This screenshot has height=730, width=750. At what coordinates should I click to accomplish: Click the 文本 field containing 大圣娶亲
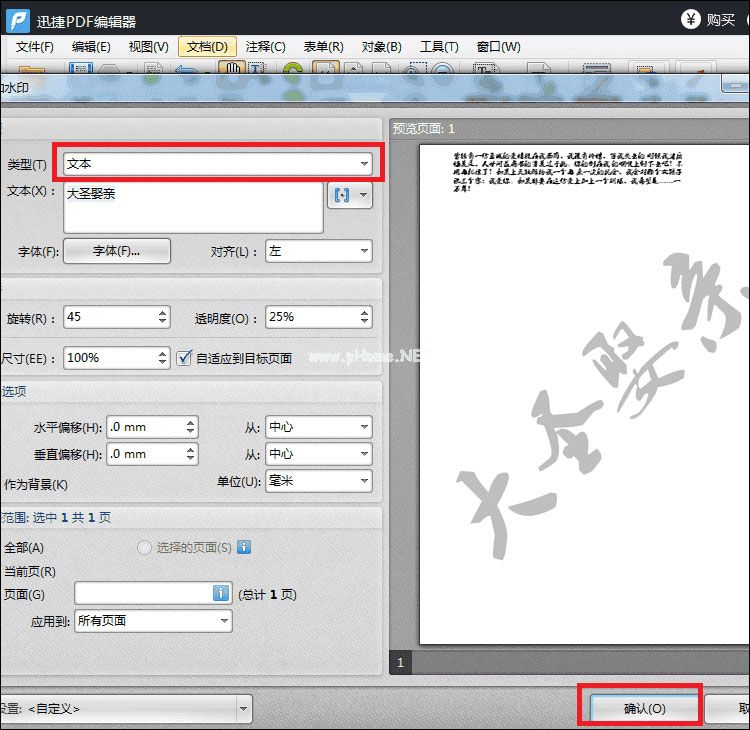(x=193, y=207)
